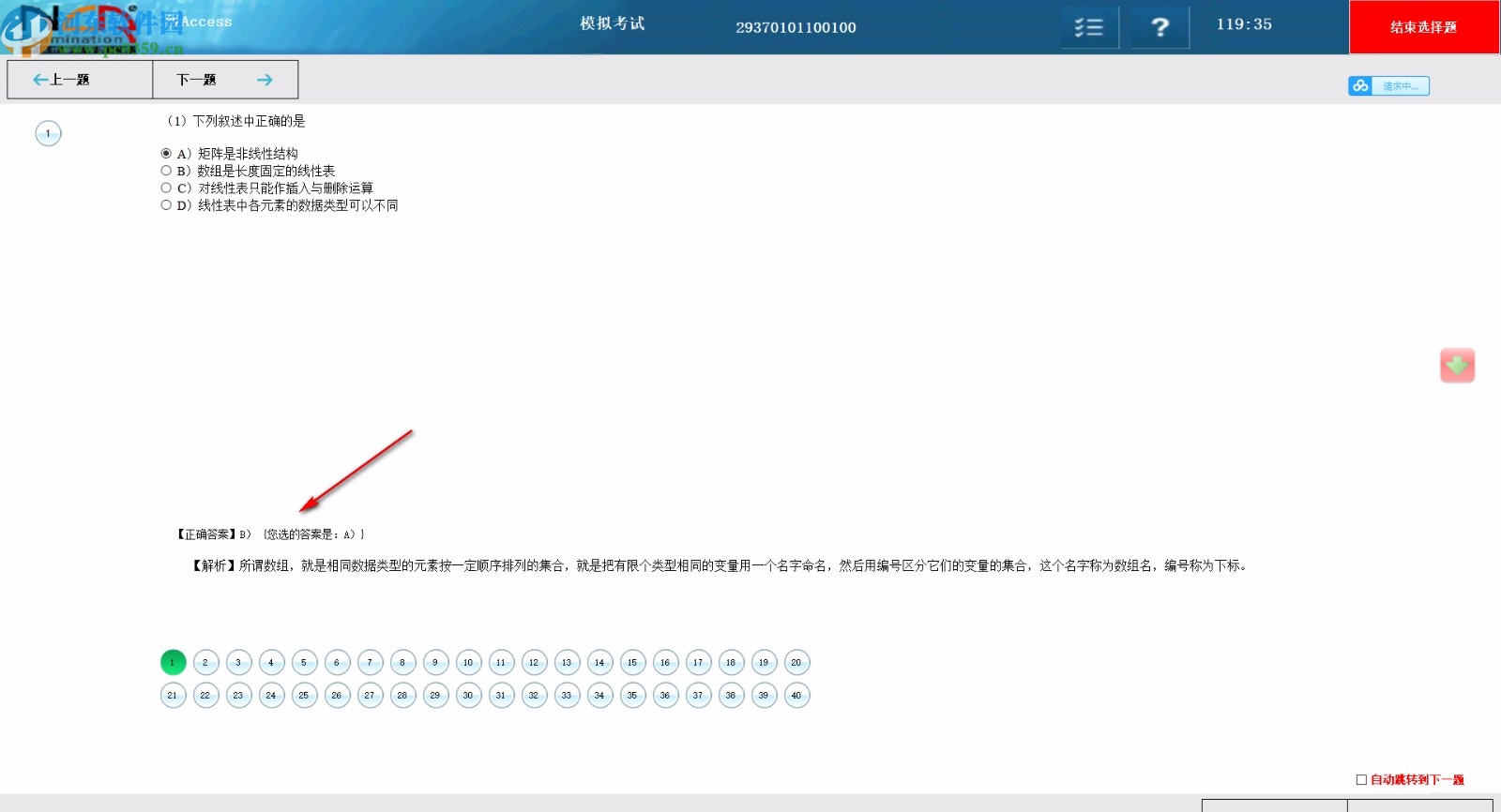Go to next question 下一题
Screen dimensions: 1501x812
225,80
